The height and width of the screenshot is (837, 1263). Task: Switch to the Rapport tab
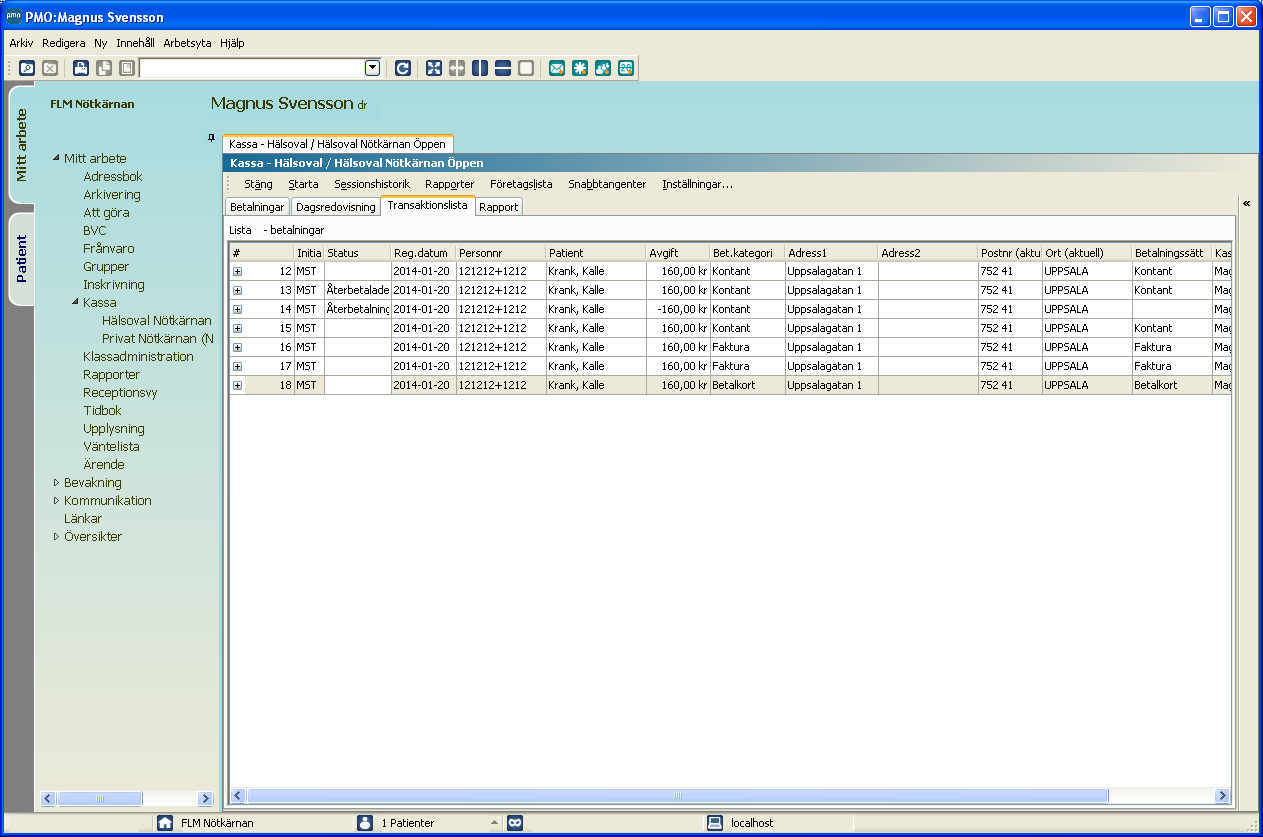click(x=499, y=207)
